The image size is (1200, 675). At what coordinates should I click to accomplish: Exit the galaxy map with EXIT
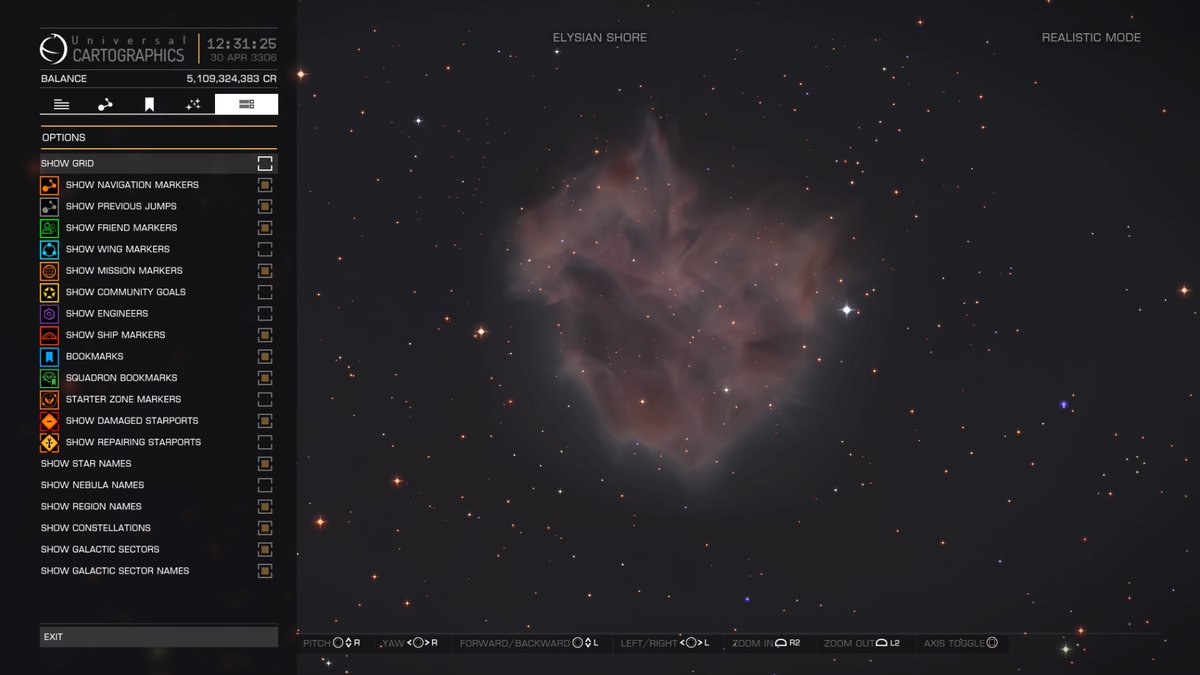(x=159, y=637)
